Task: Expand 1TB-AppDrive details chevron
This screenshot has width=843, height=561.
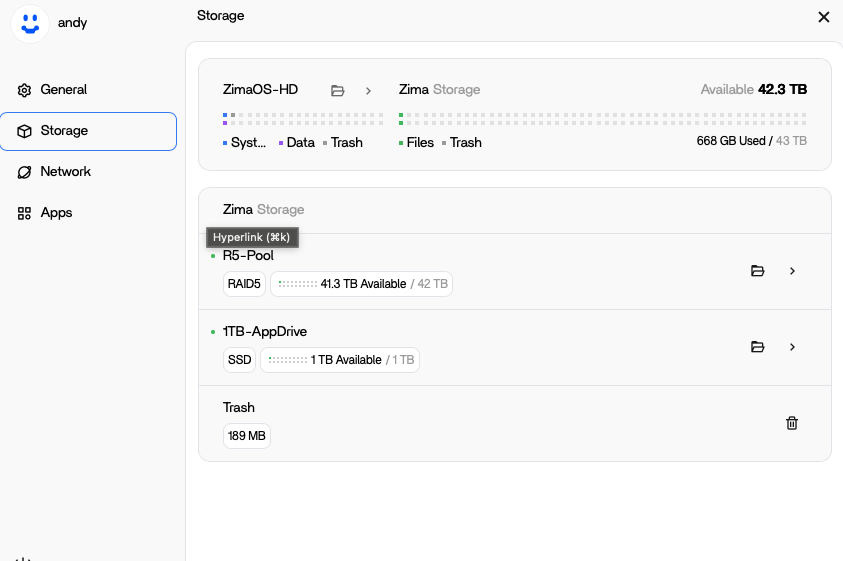Action: [x=792, y=347]
